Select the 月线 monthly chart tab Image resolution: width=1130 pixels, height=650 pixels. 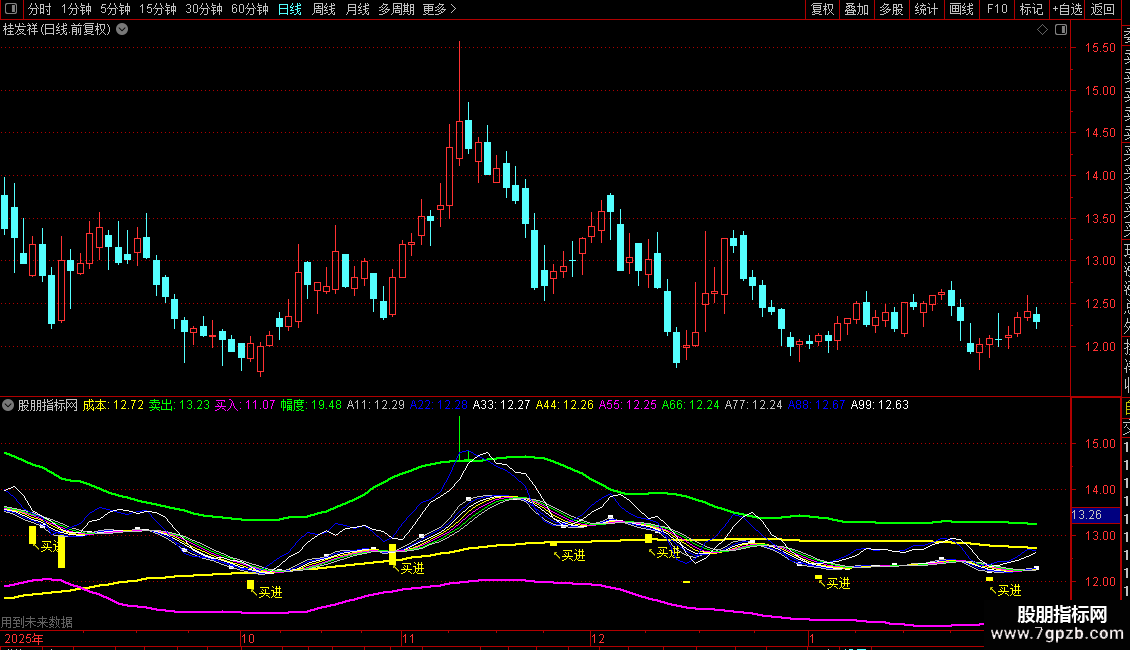click(x=357, y=9)
